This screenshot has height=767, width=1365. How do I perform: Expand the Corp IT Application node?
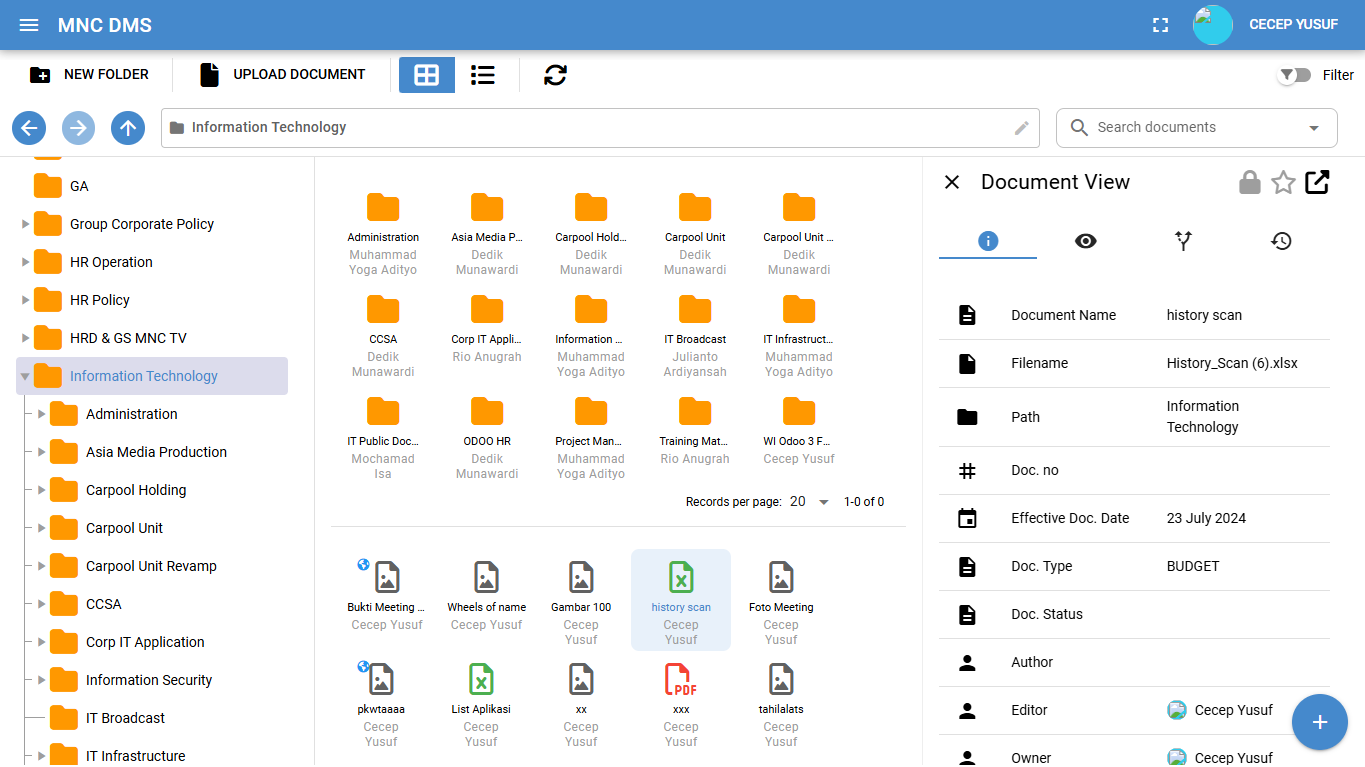coord(41,642)
